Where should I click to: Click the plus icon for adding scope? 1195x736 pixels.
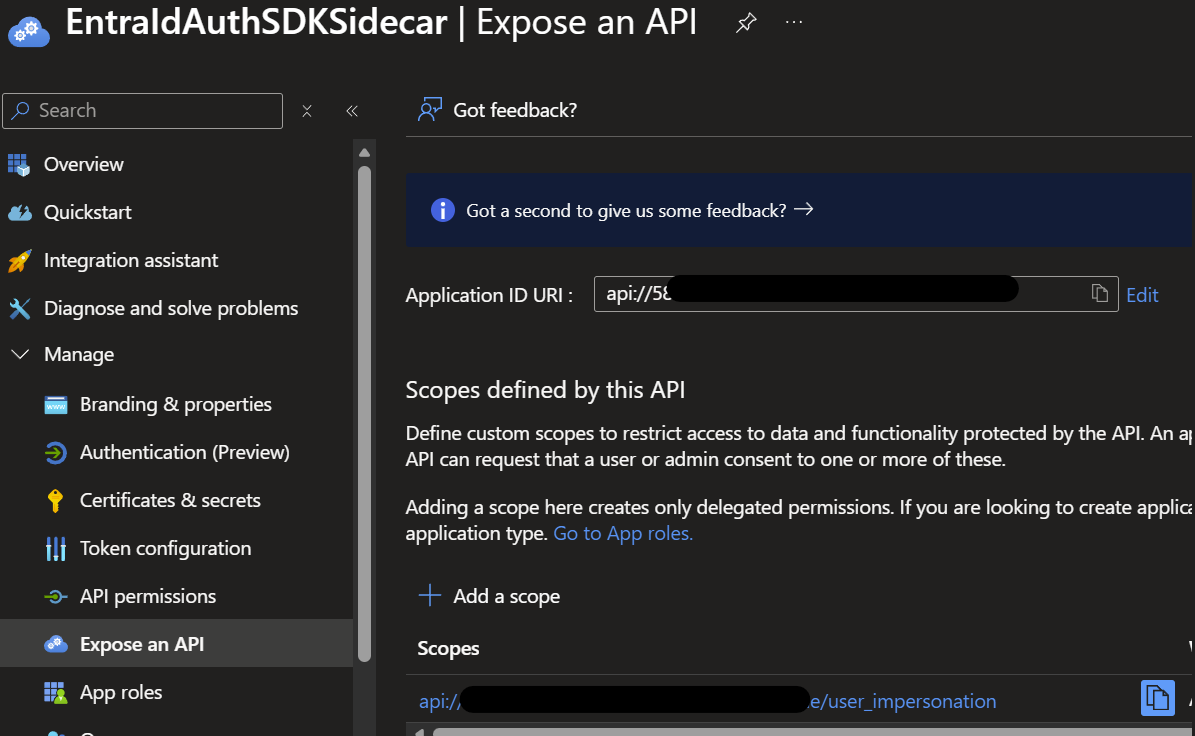tap(430, 595)
